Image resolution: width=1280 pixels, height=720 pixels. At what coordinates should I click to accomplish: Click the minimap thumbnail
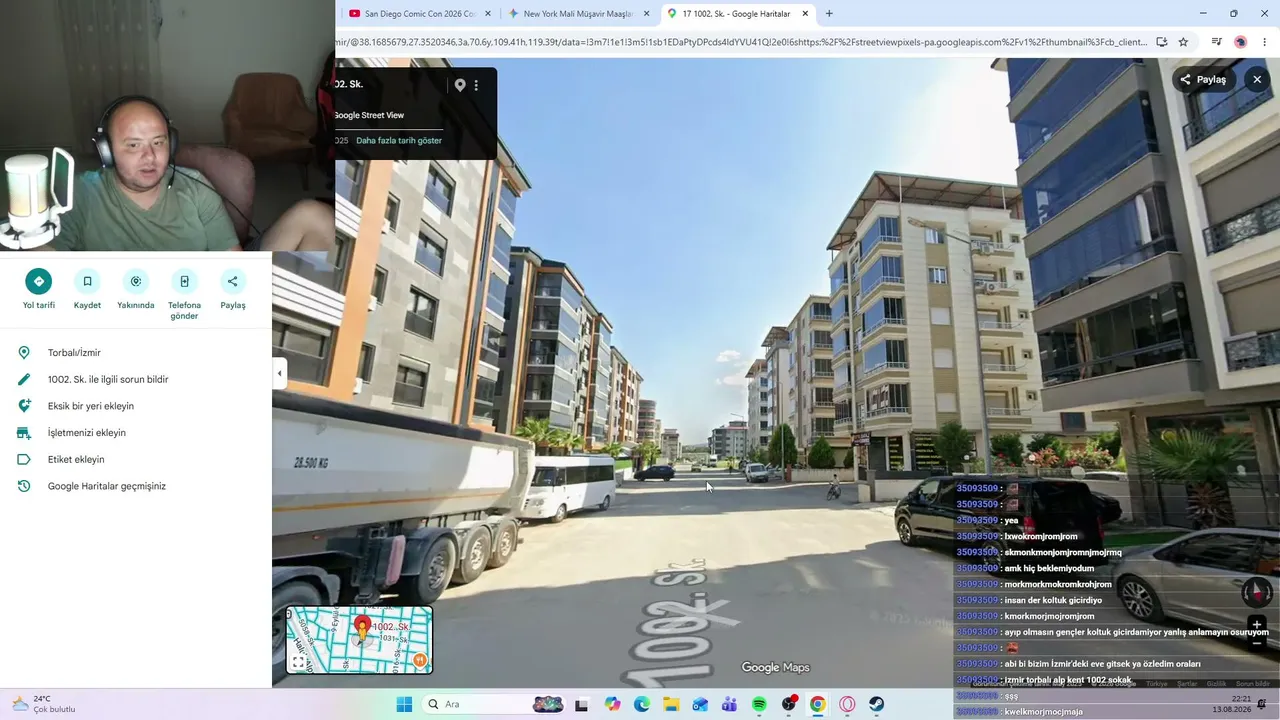click(359, 640)
